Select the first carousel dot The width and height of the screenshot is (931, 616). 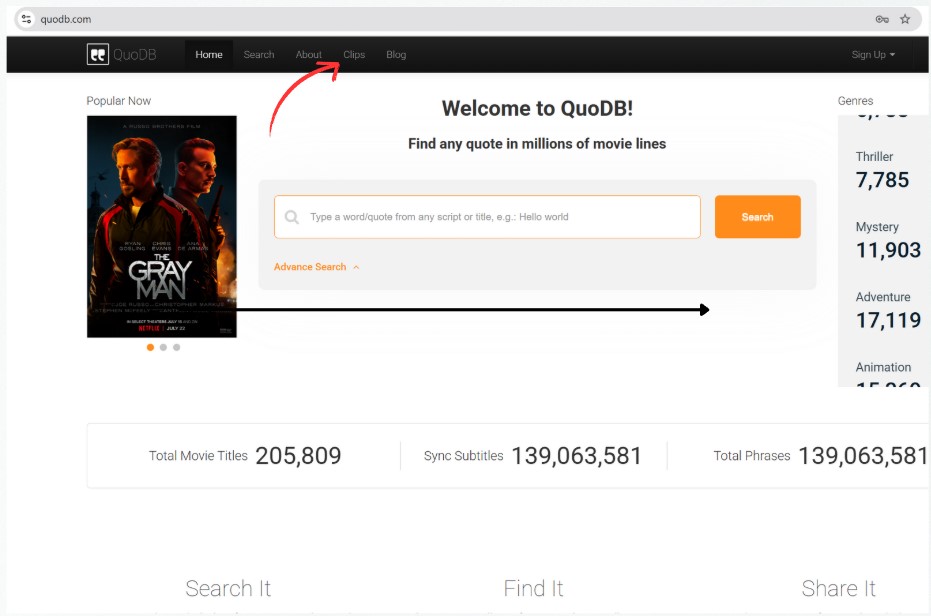point(150,348)
